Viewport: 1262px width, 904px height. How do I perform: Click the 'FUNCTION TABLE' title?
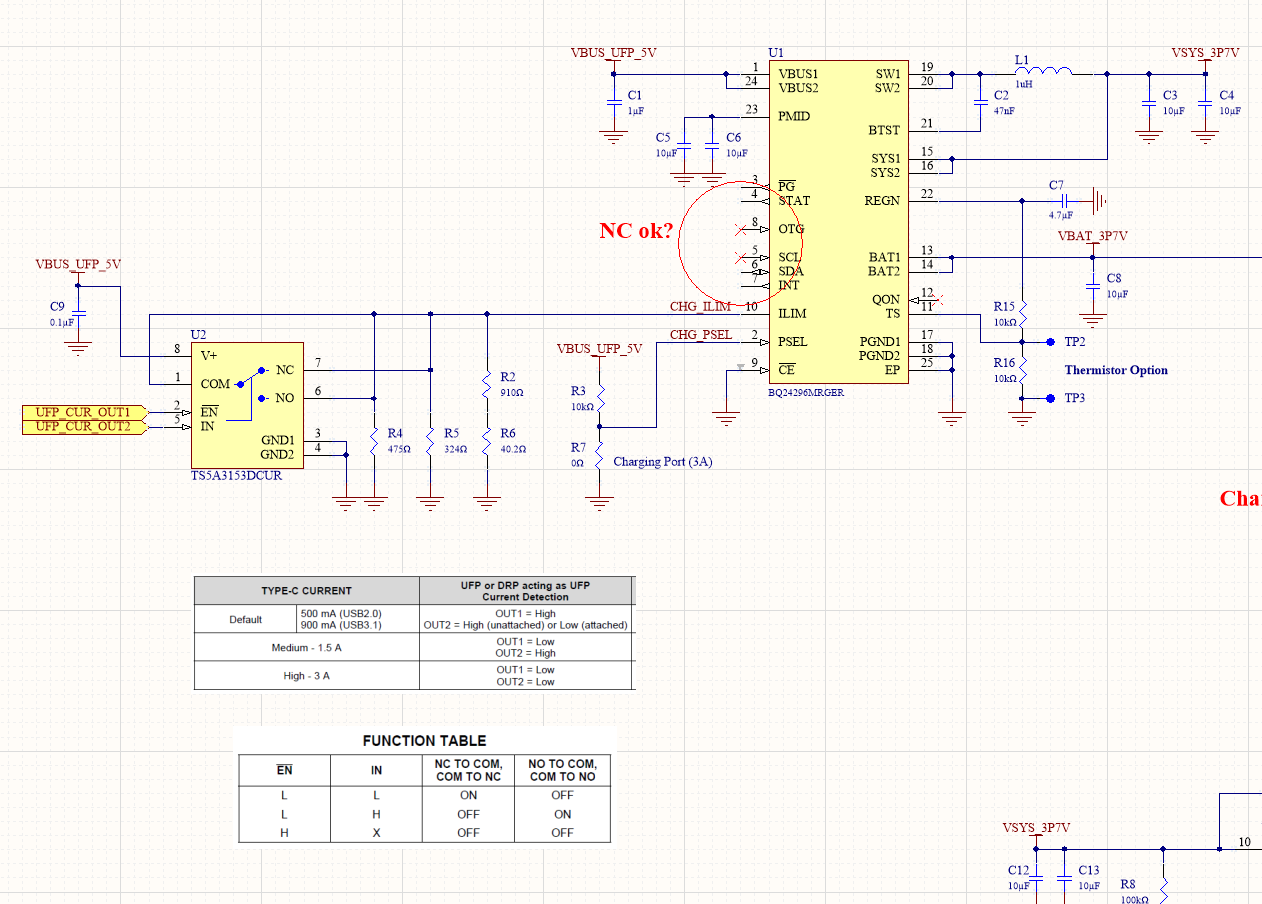coord(424,741)
